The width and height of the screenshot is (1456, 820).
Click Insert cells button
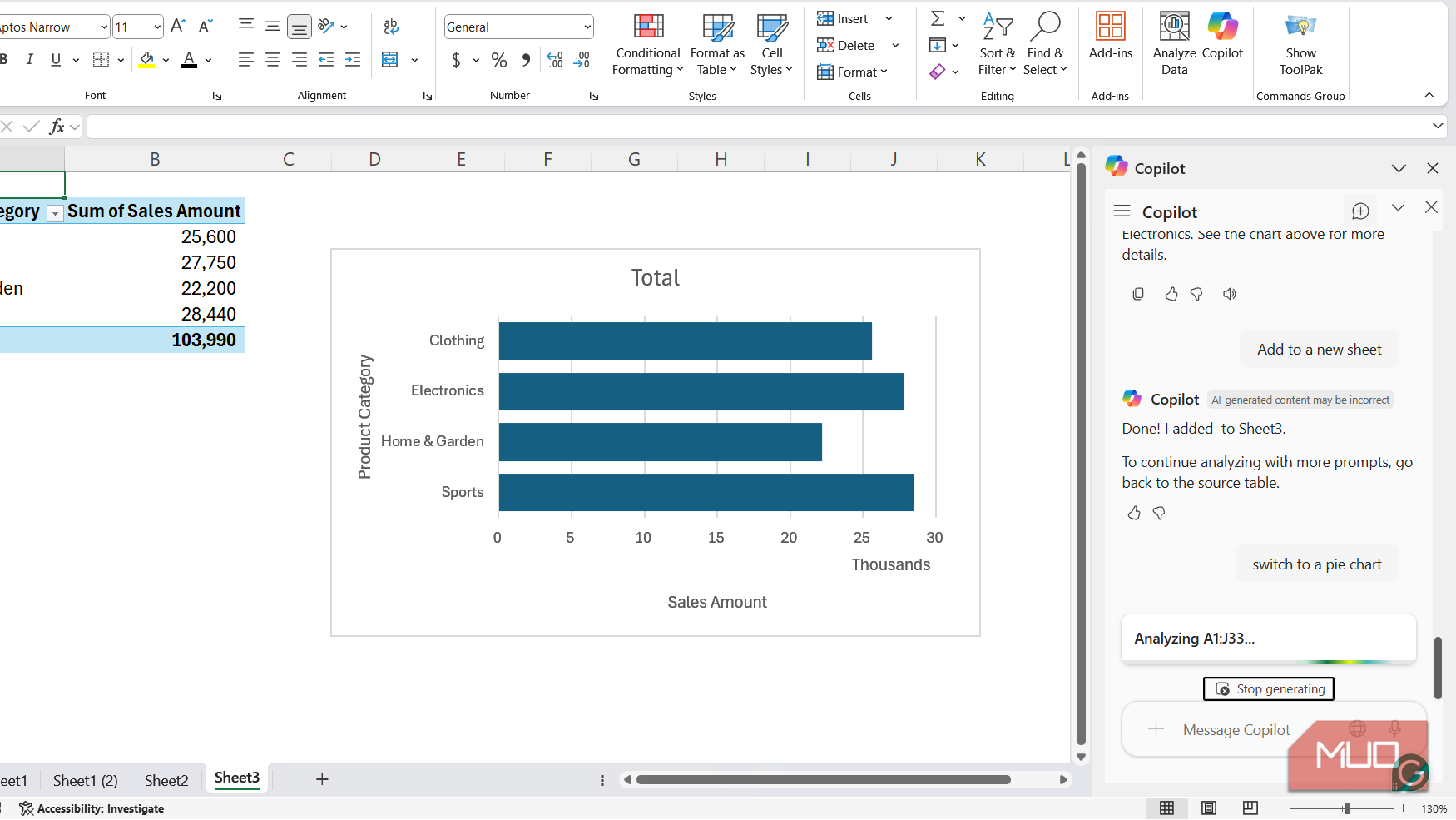[x=843, y=19]
